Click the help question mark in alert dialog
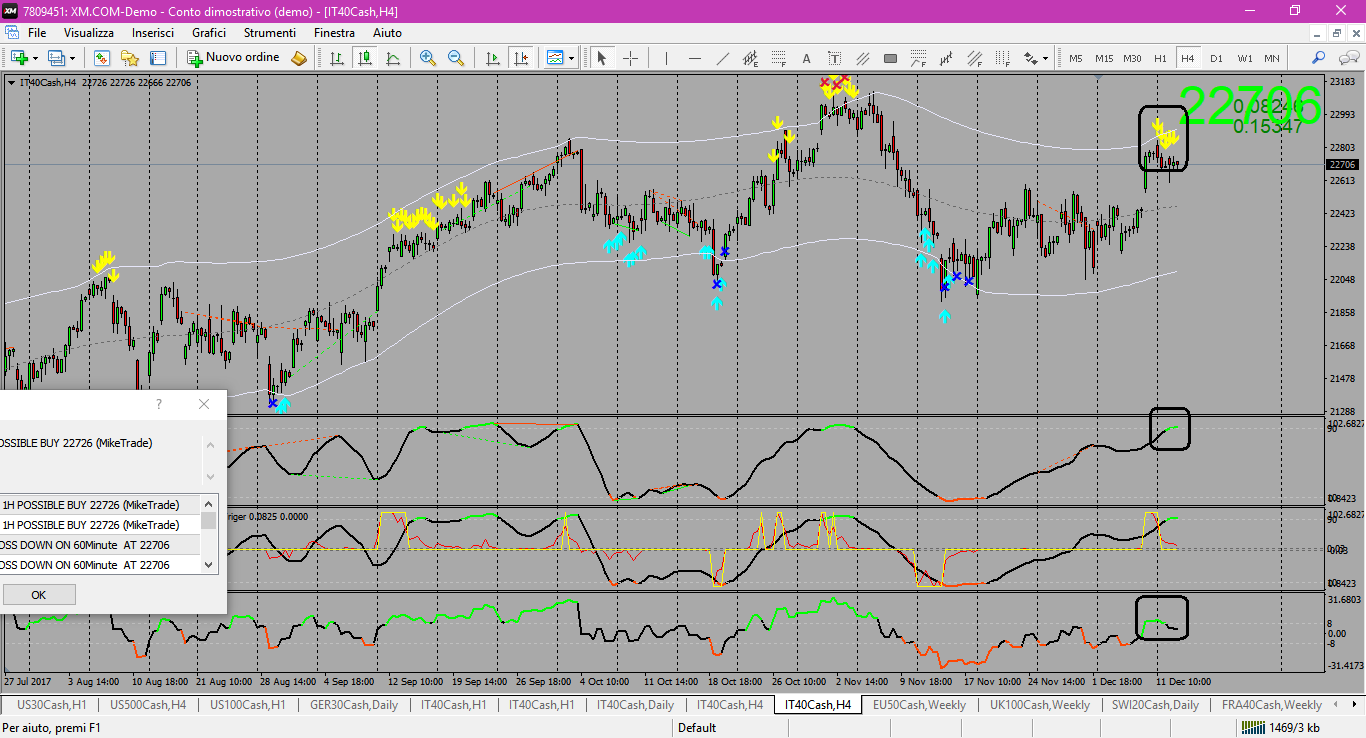Screen dimensions: 1366x738 tap(158, 404)
